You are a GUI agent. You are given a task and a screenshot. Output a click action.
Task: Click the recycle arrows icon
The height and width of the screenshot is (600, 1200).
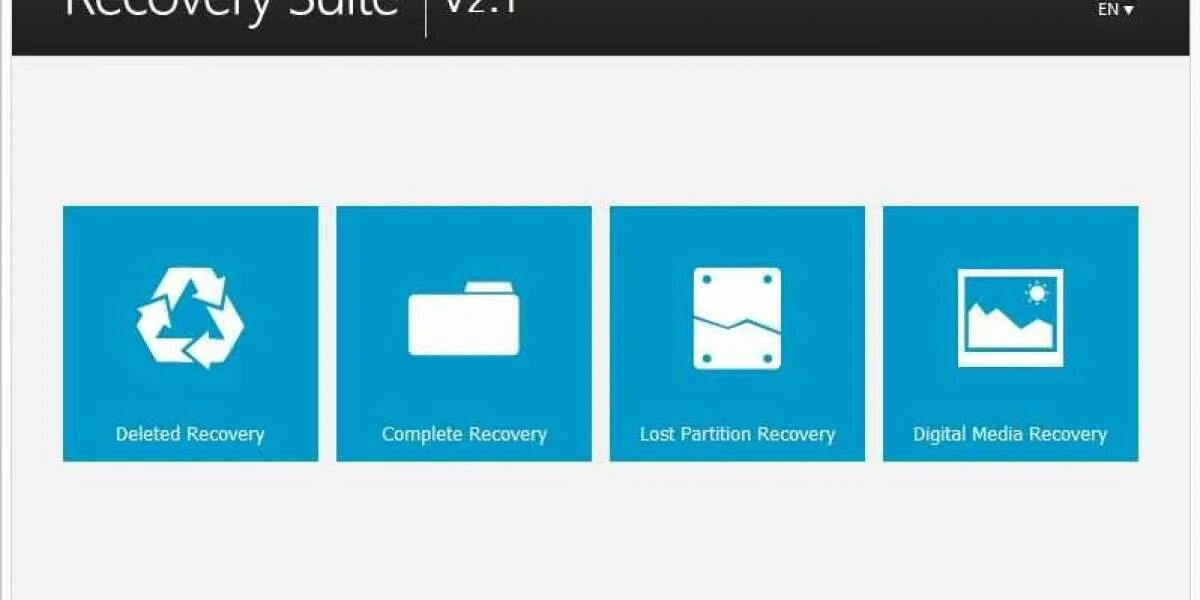(x=190, y=317)
